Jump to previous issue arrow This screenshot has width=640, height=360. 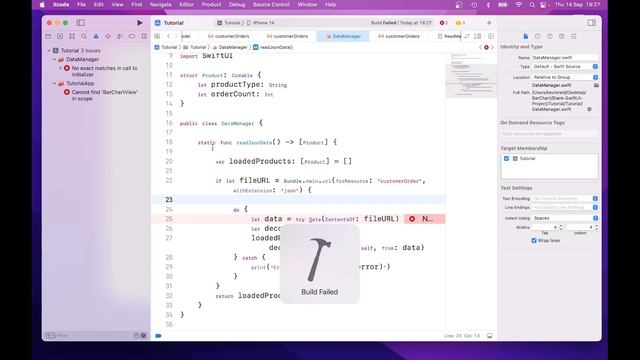480,47
